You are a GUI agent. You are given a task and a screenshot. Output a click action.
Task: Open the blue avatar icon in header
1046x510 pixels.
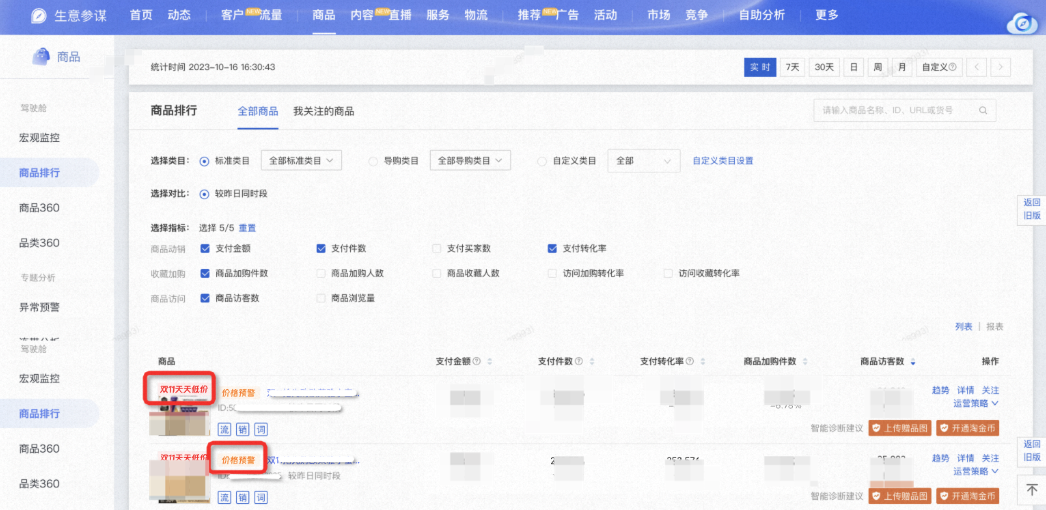pyautogui.click(x=1021, y=25)
